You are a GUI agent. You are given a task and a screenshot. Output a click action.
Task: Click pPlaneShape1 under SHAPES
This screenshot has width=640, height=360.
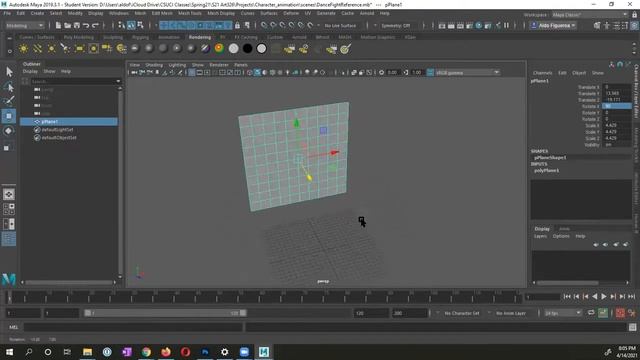550,158
